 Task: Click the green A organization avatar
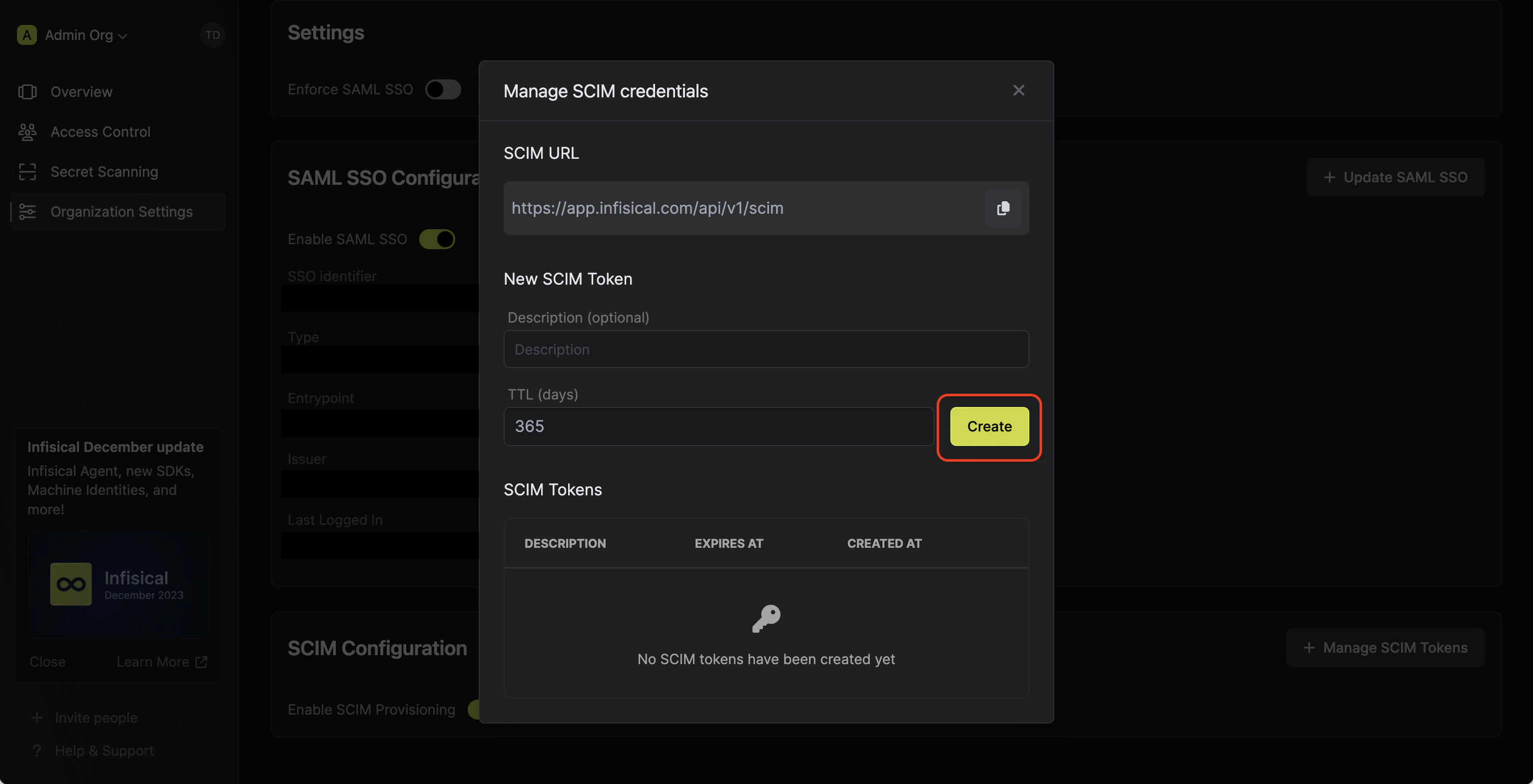pos(27,35)
